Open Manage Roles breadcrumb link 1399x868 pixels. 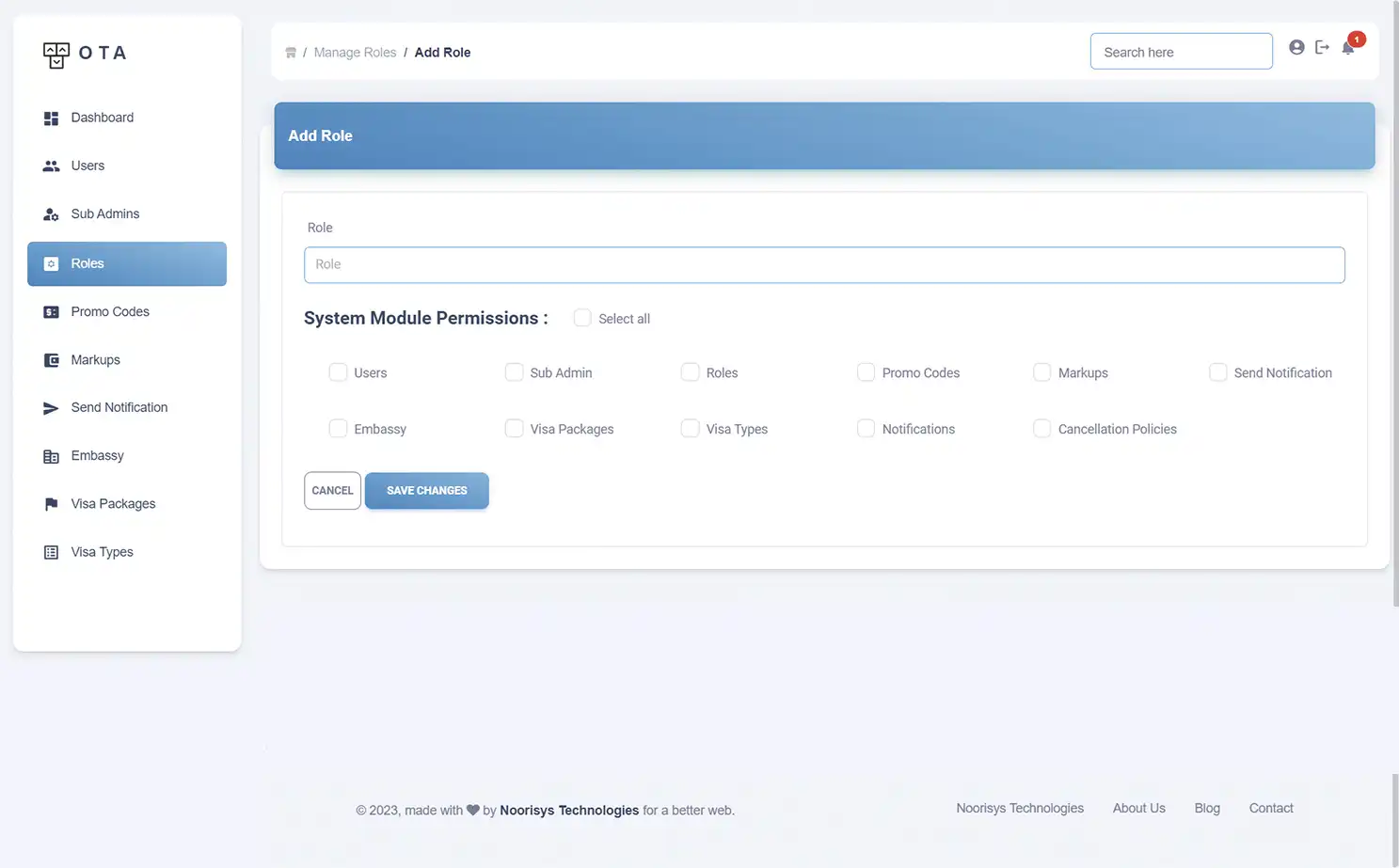pyautogui.click(x=355, y=53)
